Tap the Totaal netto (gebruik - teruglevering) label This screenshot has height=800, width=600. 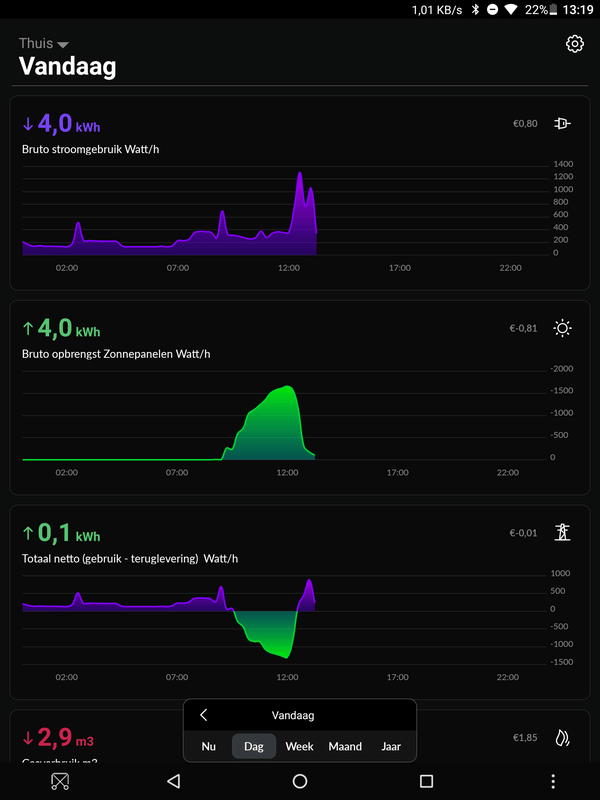pos(130,559)
